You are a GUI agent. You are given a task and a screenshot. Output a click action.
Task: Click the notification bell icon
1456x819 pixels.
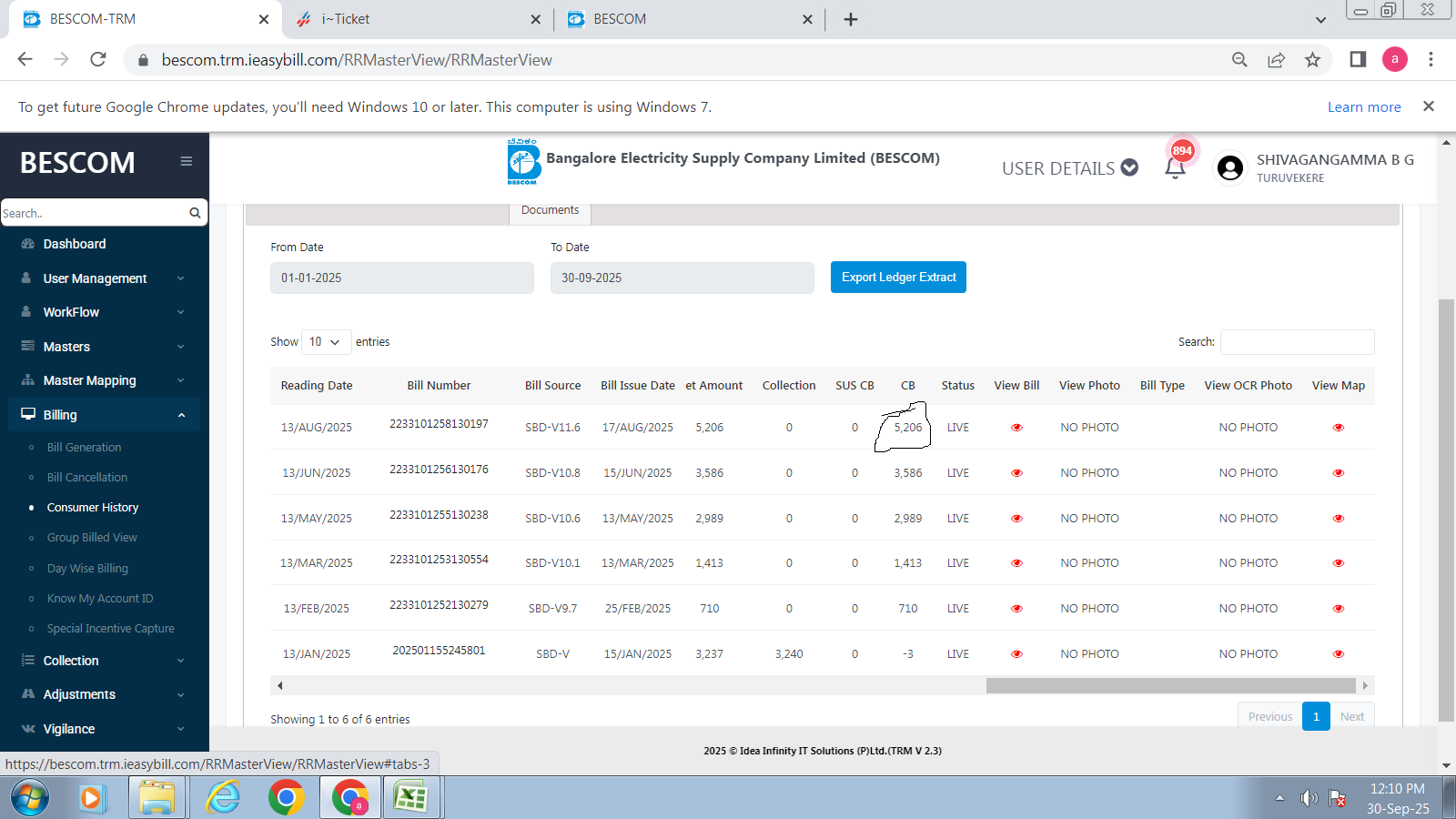point(1175,167)
